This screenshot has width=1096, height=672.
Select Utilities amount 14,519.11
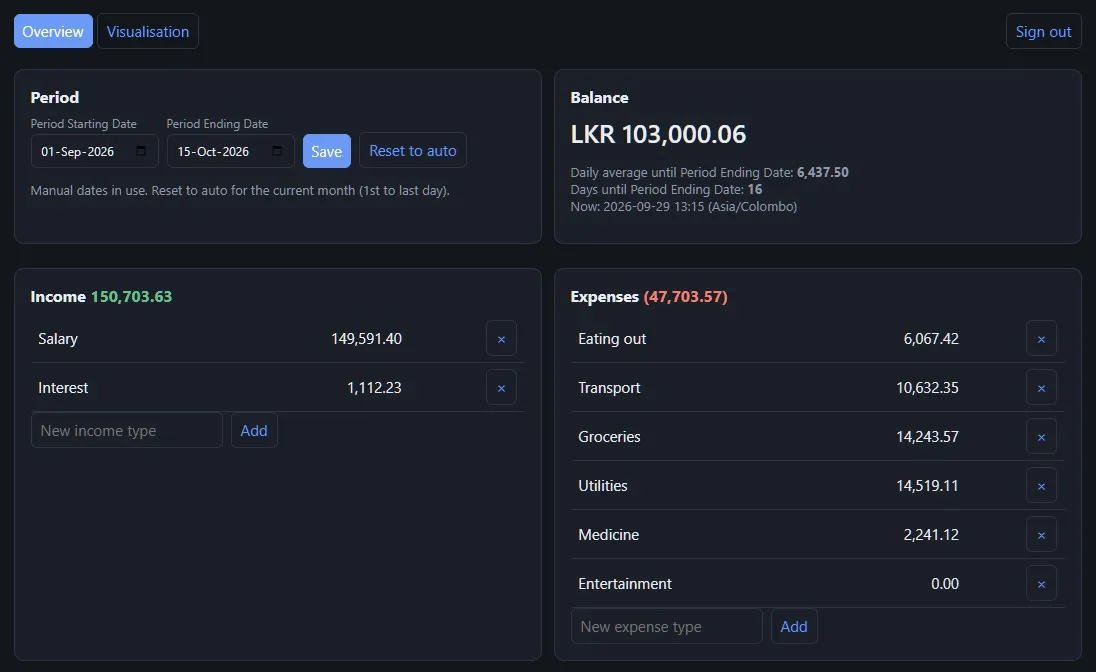click(x=927, y=486)
